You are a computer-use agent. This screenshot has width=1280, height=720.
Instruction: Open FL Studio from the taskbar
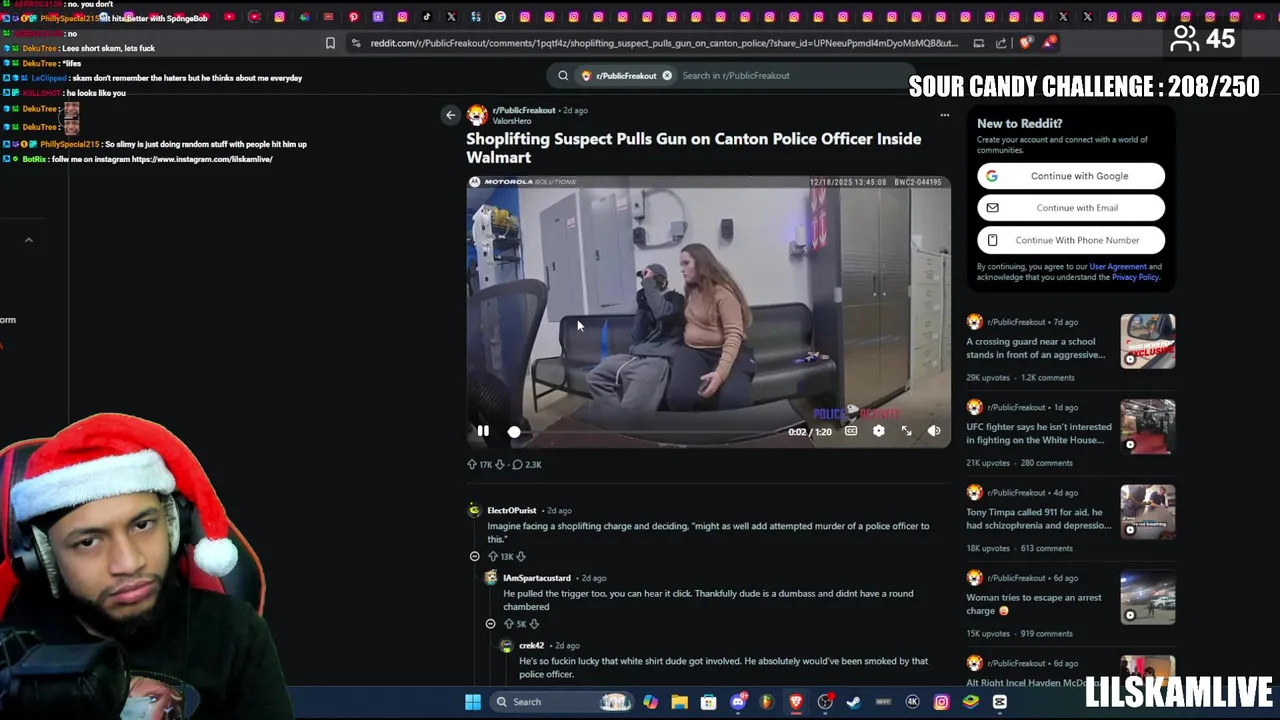[767, 702]
